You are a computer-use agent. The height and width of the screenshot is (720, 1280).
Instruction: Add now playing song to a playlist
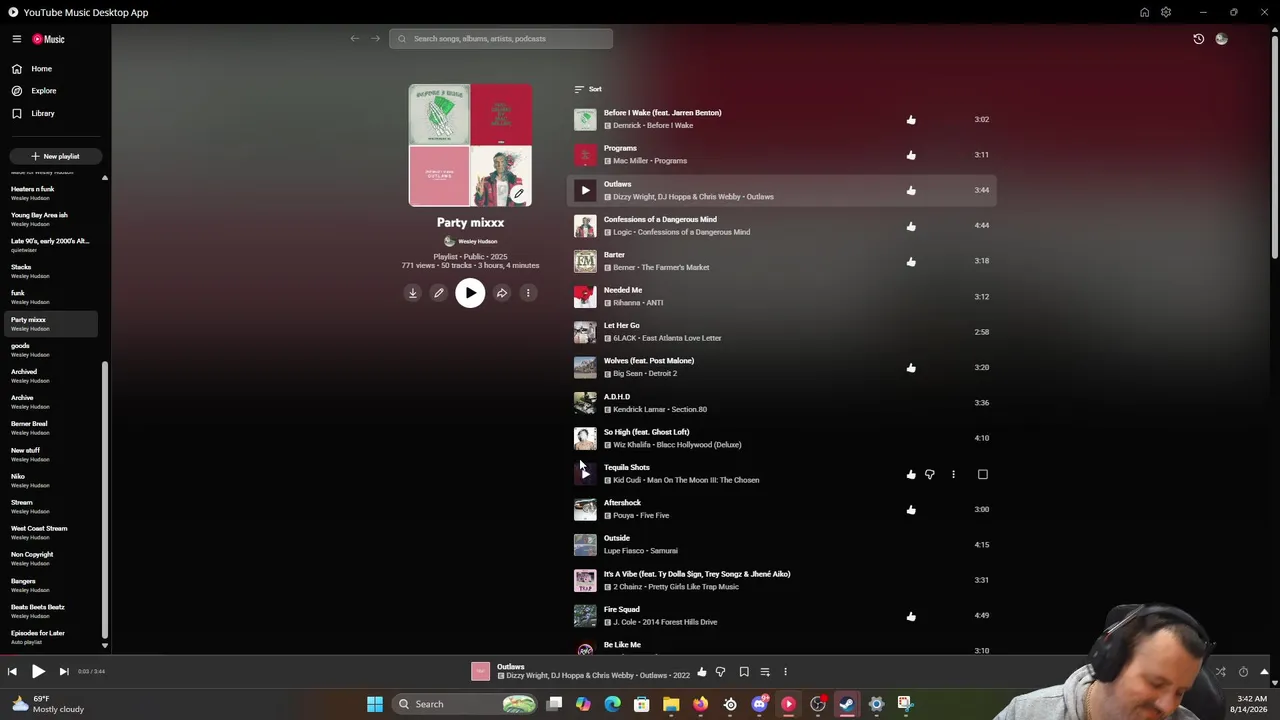pyautogui.click(x=765, y=672)
